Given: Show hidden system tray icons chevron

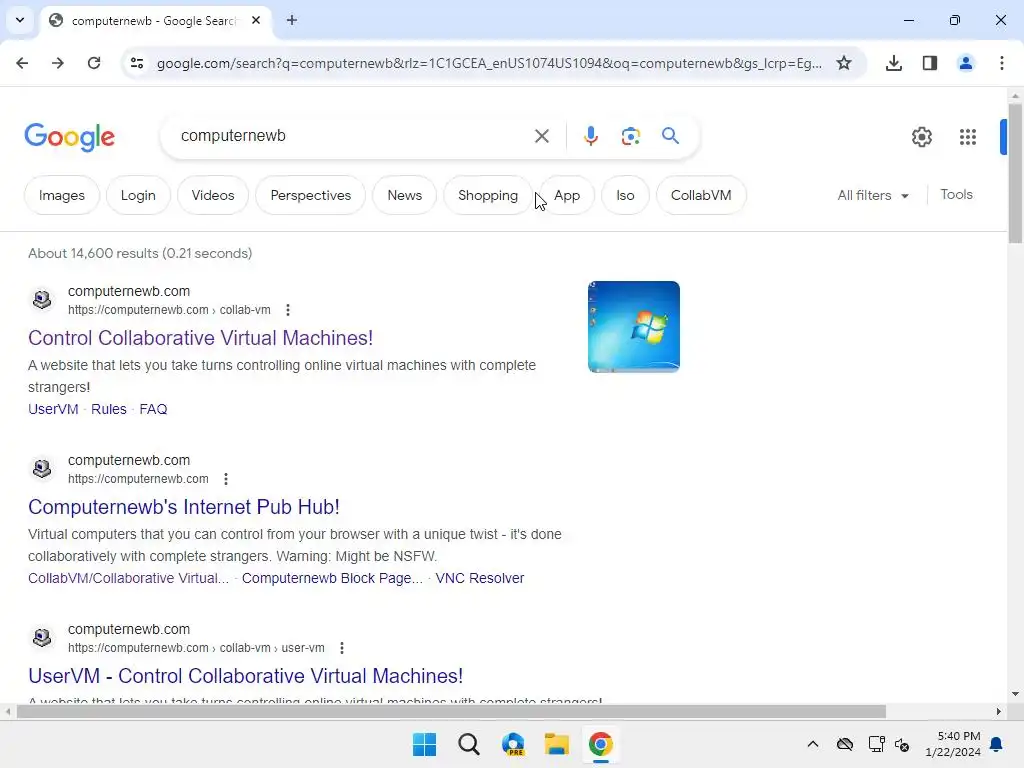Looking at the screenshot, I should pyautogui.click(x=812, y=744).
